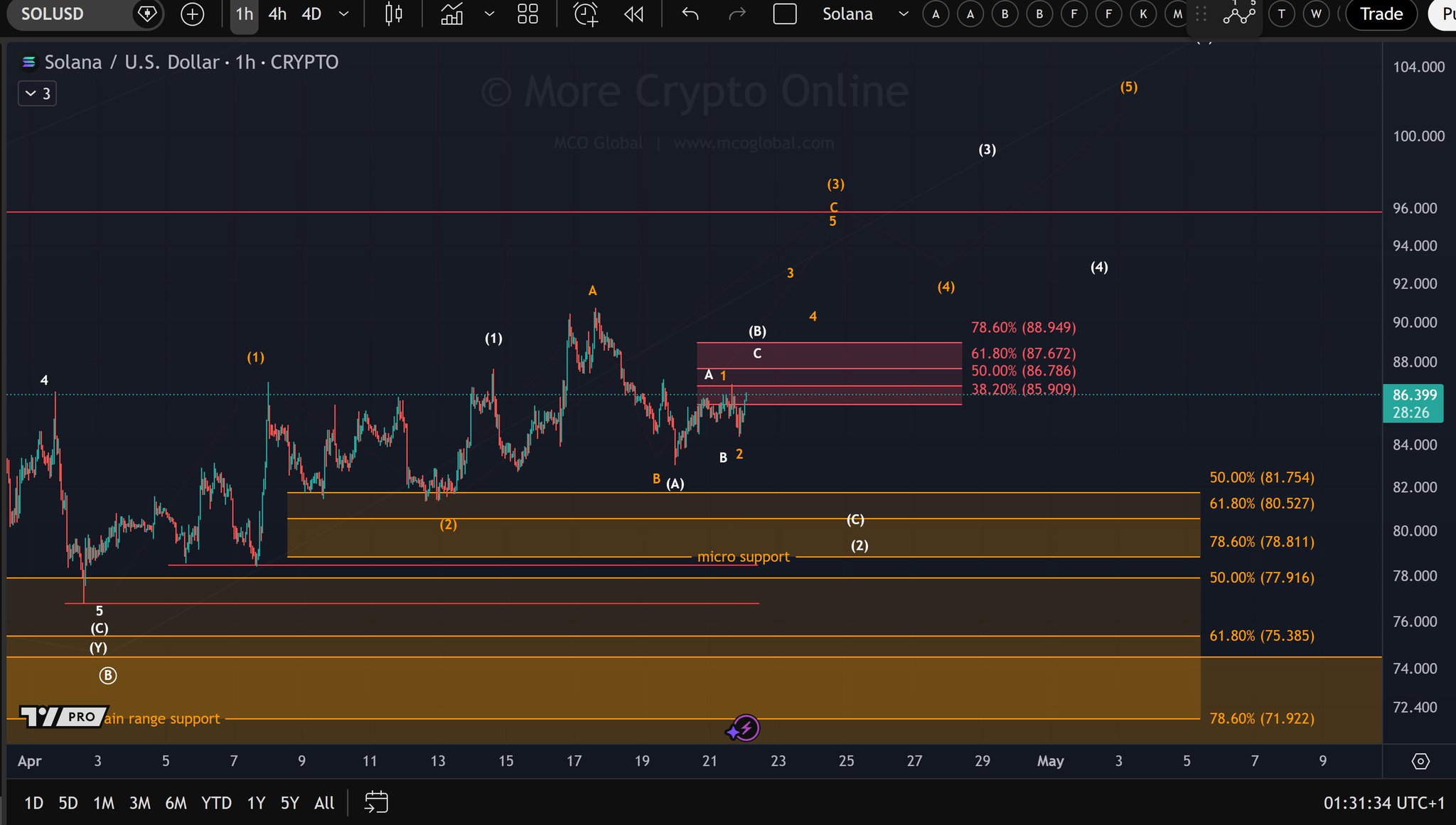Select the Elliott wave drawing tool icon

[1238, 14]
